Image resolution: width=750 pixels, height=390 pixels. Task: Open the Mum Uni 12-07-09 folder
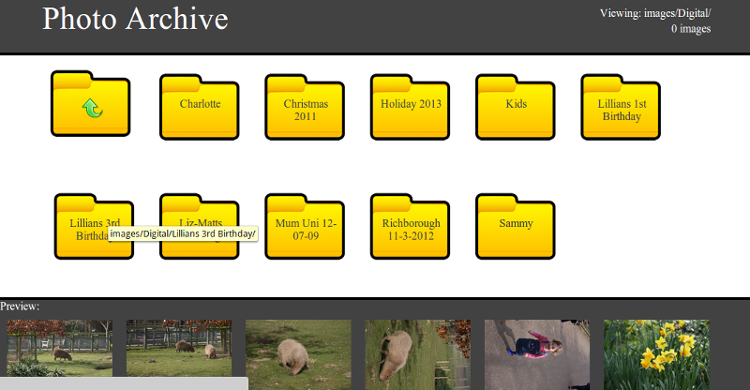(305, 227)
